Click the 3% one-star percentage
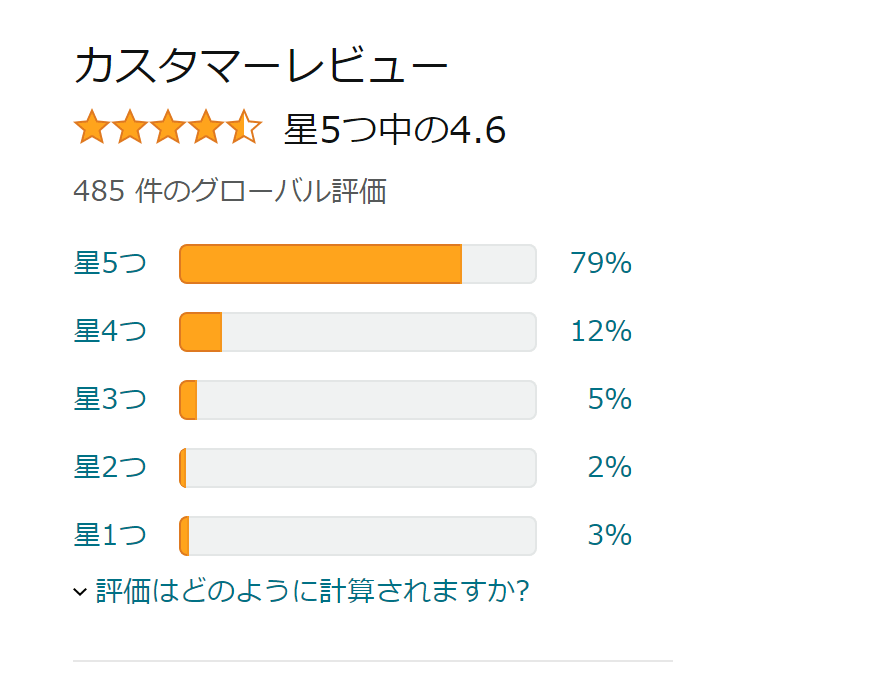 pos(609,536)
